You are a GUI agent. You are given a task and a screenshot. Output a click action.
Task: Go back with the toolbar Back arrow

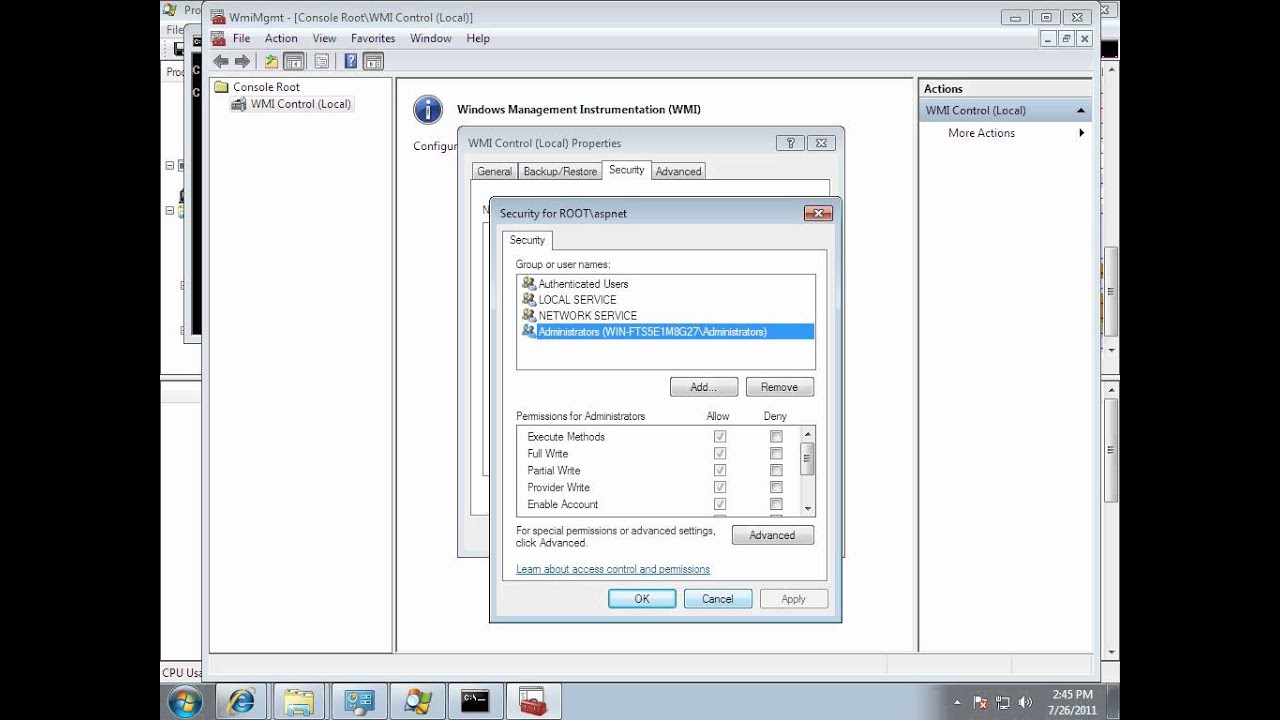(221, 61)
